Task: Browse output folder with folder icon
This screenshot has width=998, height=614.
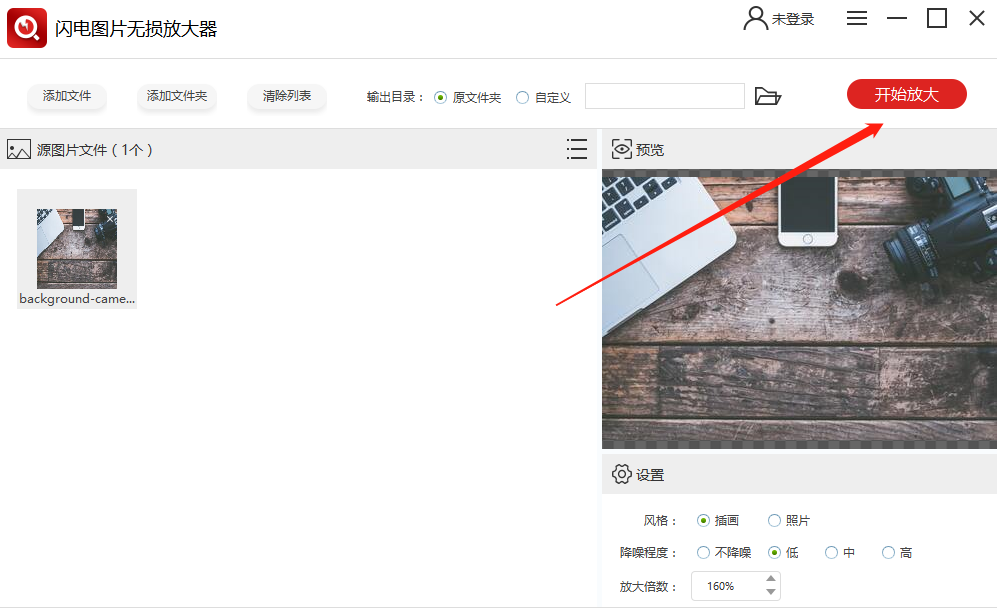Action: pos(768,96)
